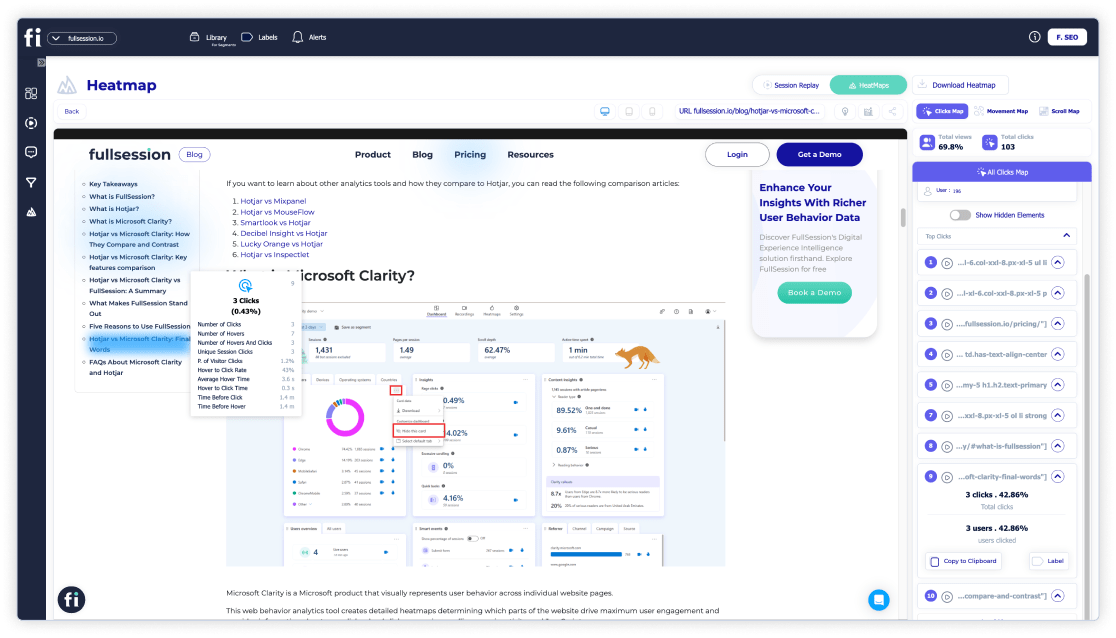Screen dimensions: 1116x638
Task: Click the lightbulb insights icon
Action: (845, 112)
